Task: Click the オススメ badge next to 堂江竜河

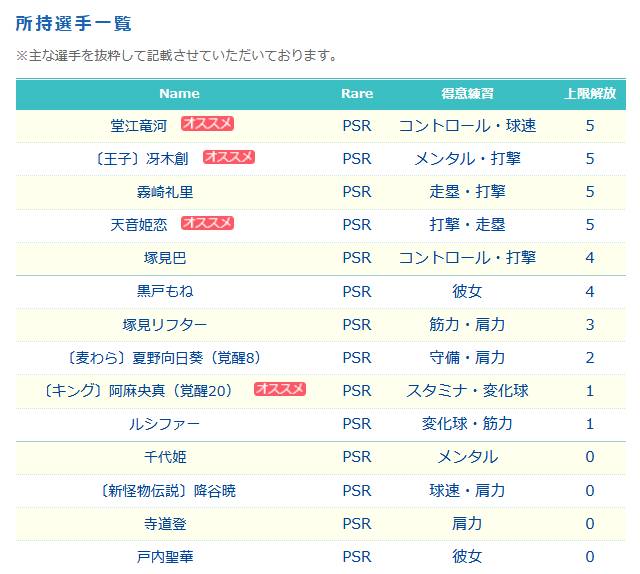Action: click(207, 123)
